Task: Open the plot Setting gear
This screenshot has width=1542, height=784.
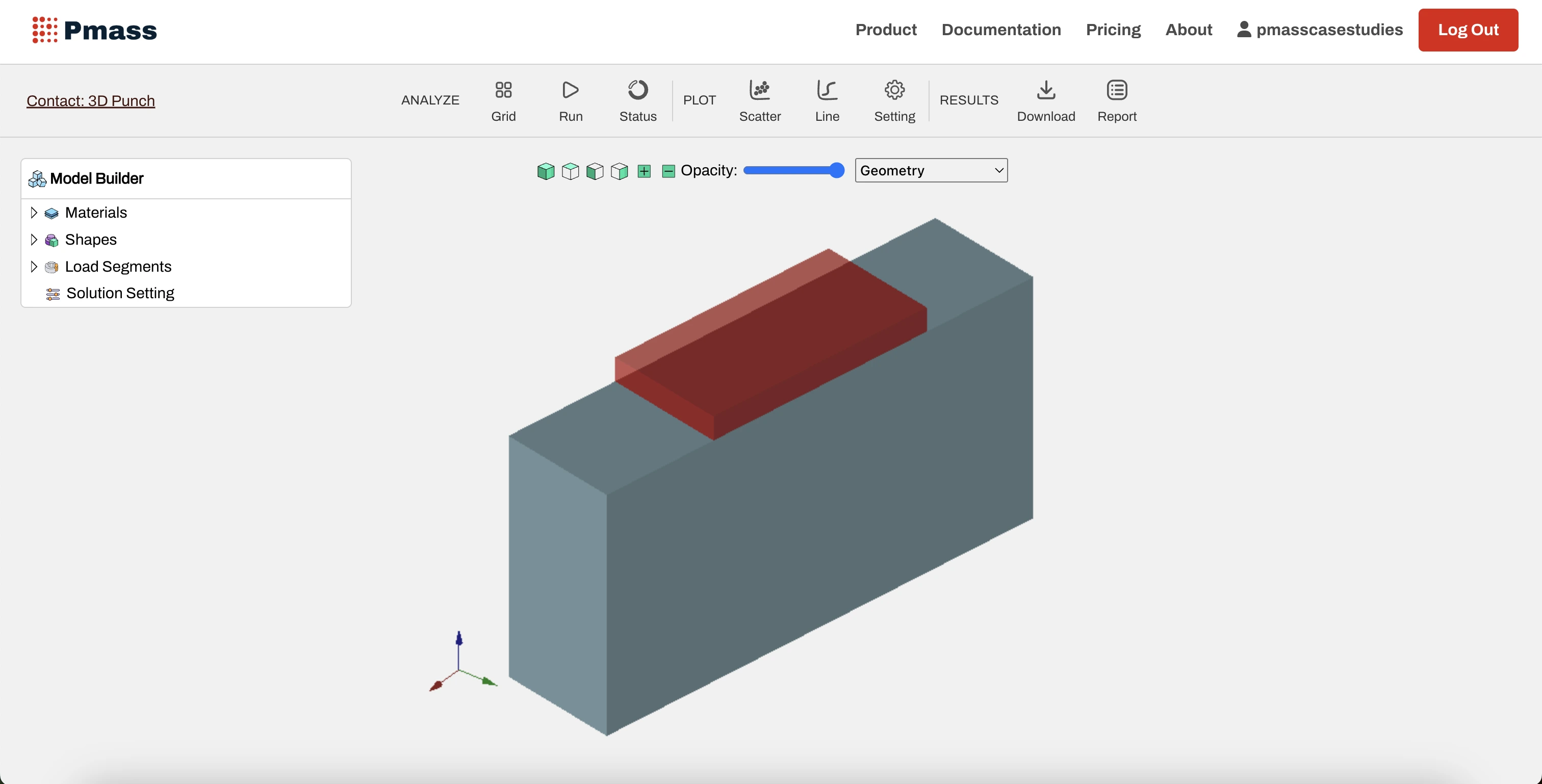Action: click(x=894, y=101)
